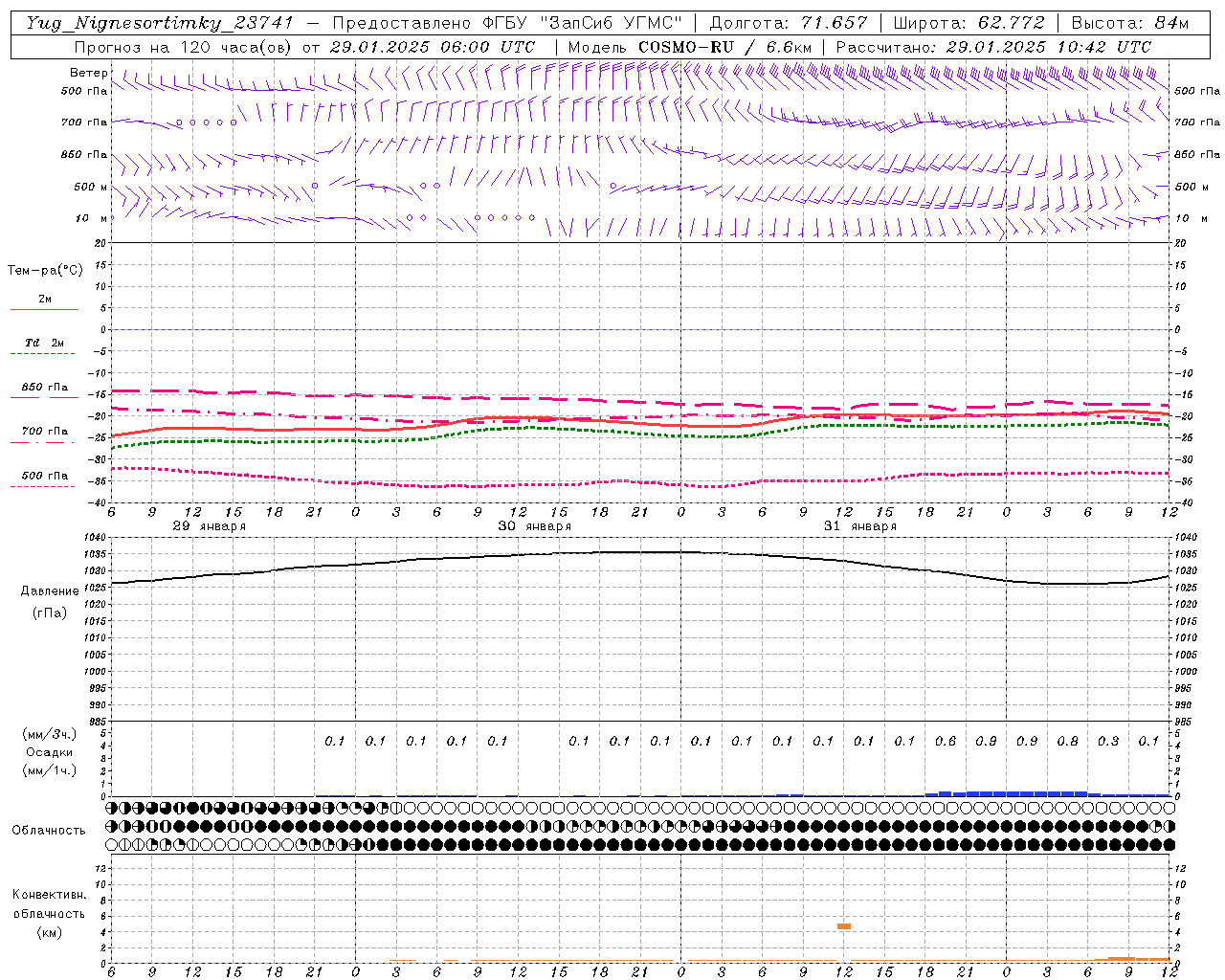The height and width of the screenshot is (980, 1225).
Task: Click the (мм/1ч.) units label
Action: pos(49,770)
